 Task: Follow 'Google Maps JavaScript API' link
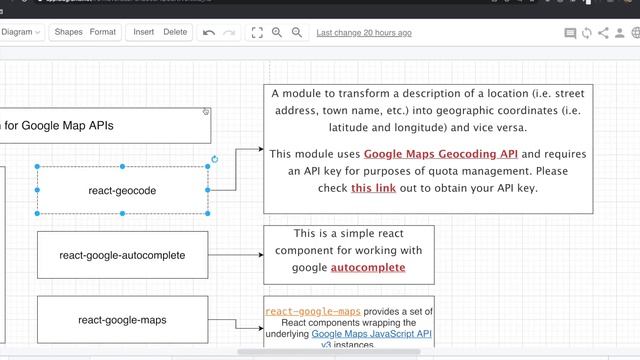[x=371, y=334]
